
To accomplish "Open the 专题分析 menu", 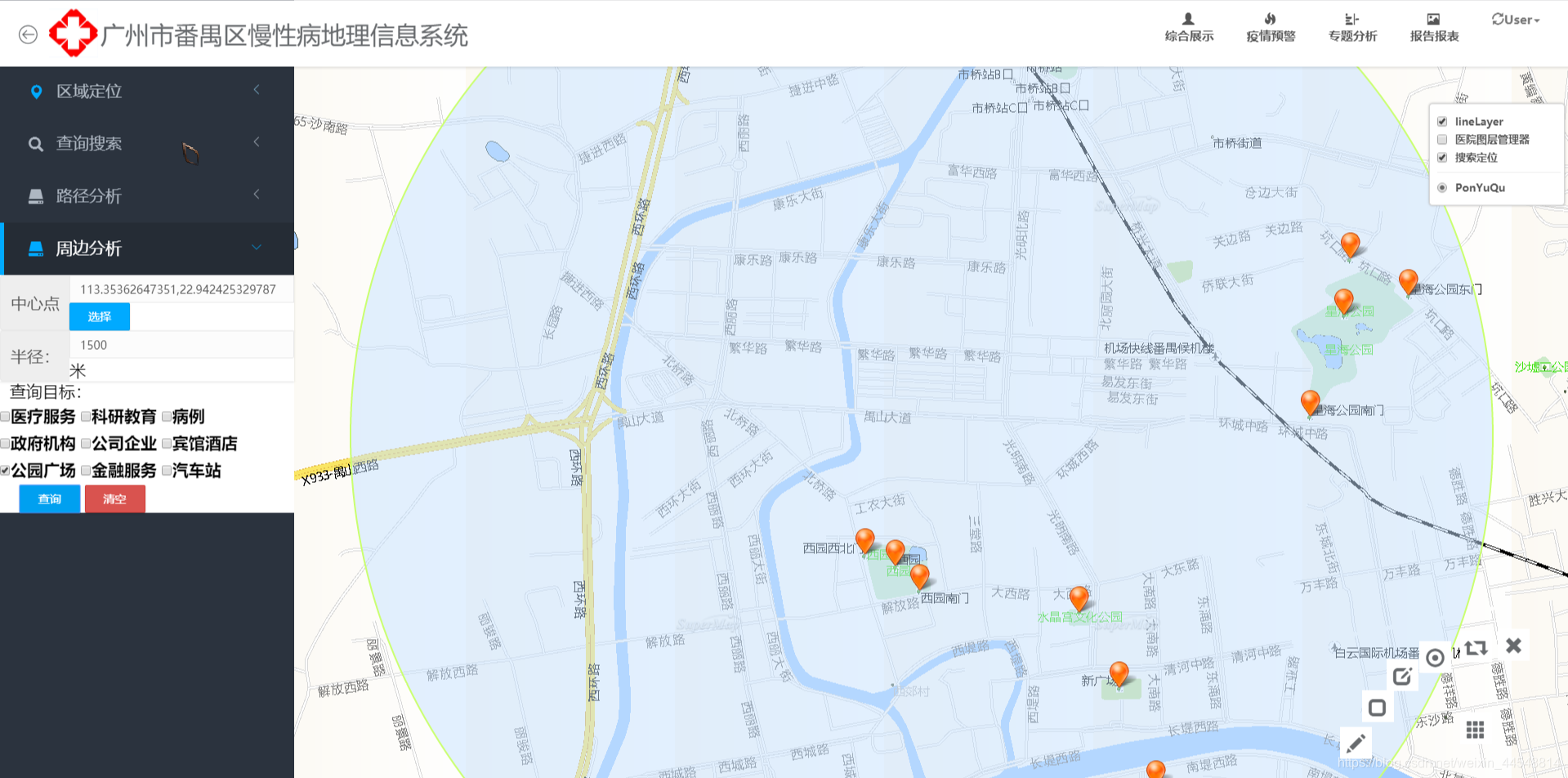I will 1352,27.
